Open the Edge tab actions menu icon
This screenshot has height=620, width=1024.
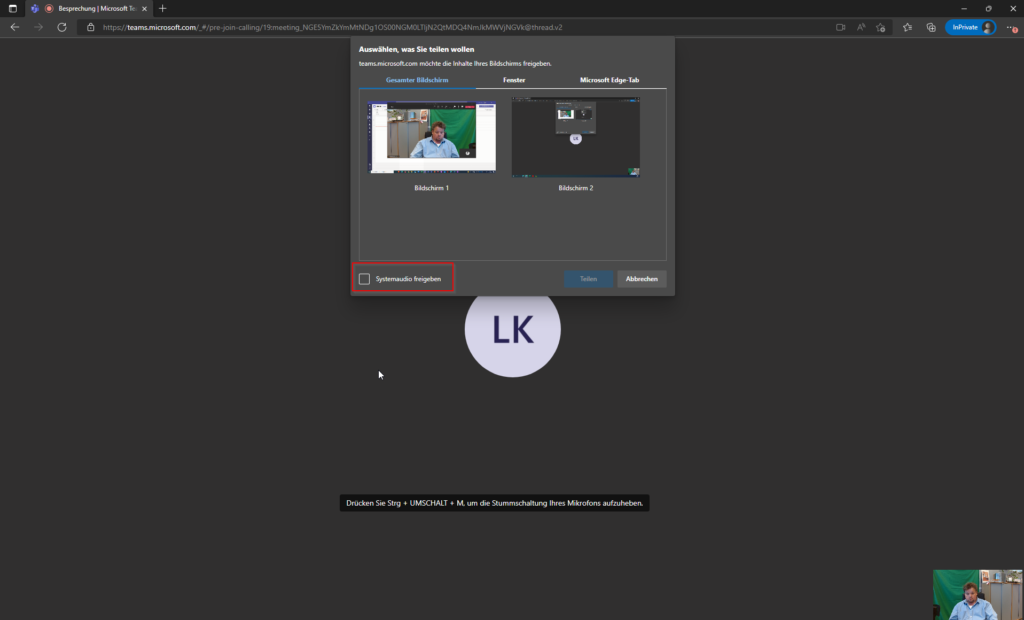click(x=12, y=8)
